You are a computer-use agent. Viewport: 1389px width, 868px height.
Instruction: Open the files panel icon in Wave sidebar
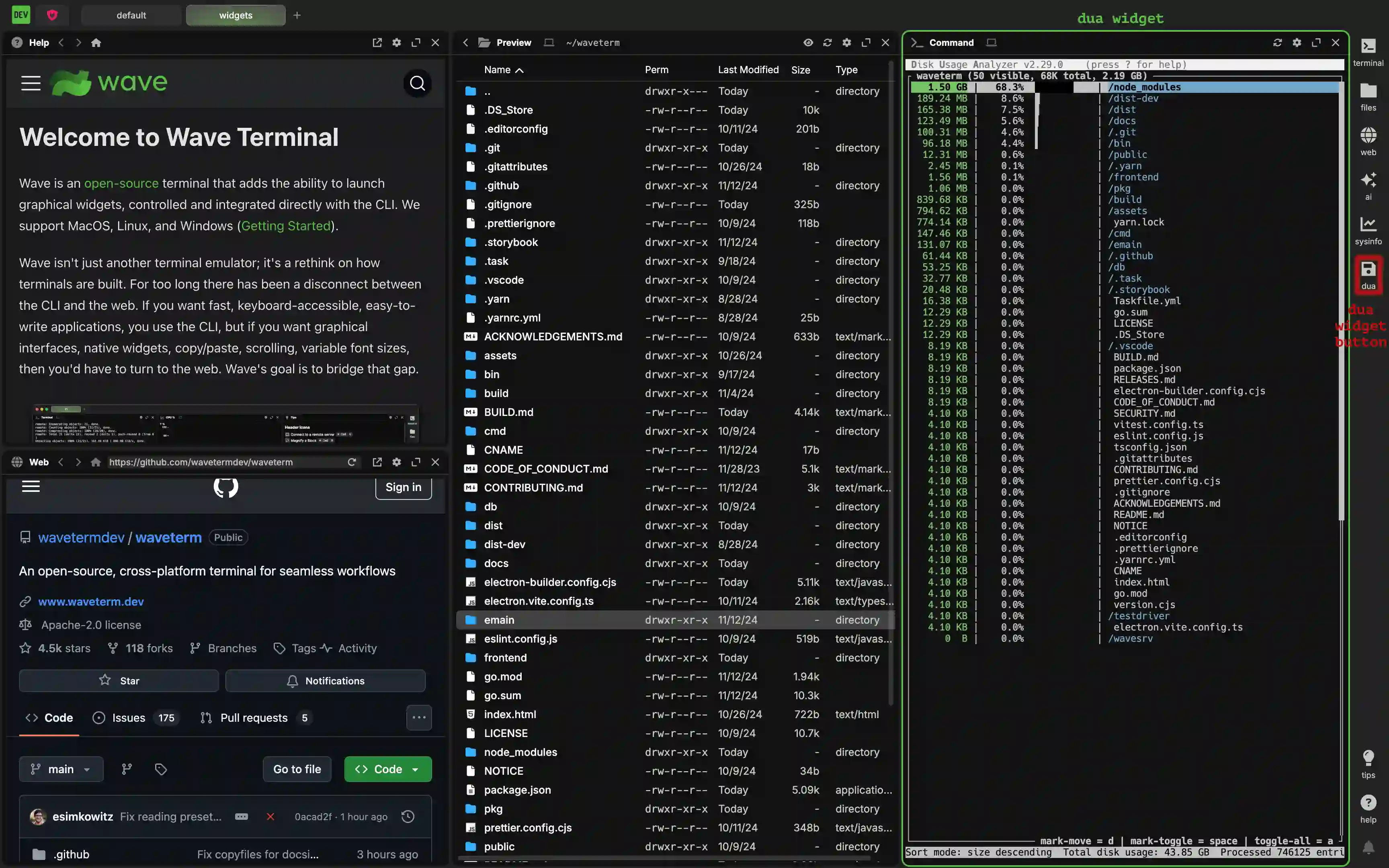1368,93
